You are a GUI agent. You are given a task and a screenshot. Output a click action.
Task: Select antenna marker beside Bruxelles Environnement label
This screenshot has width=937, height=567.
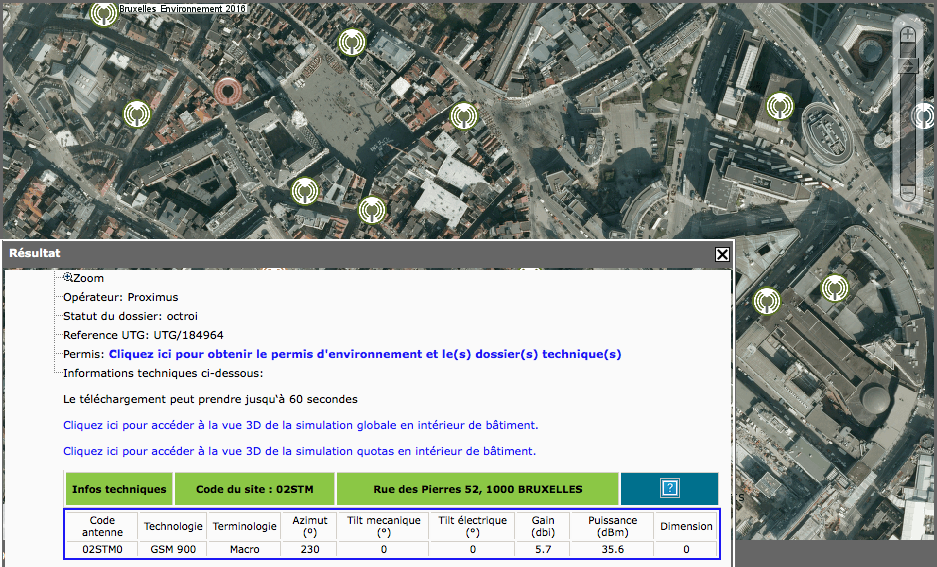pyautogui.click(x=102, y=13)
